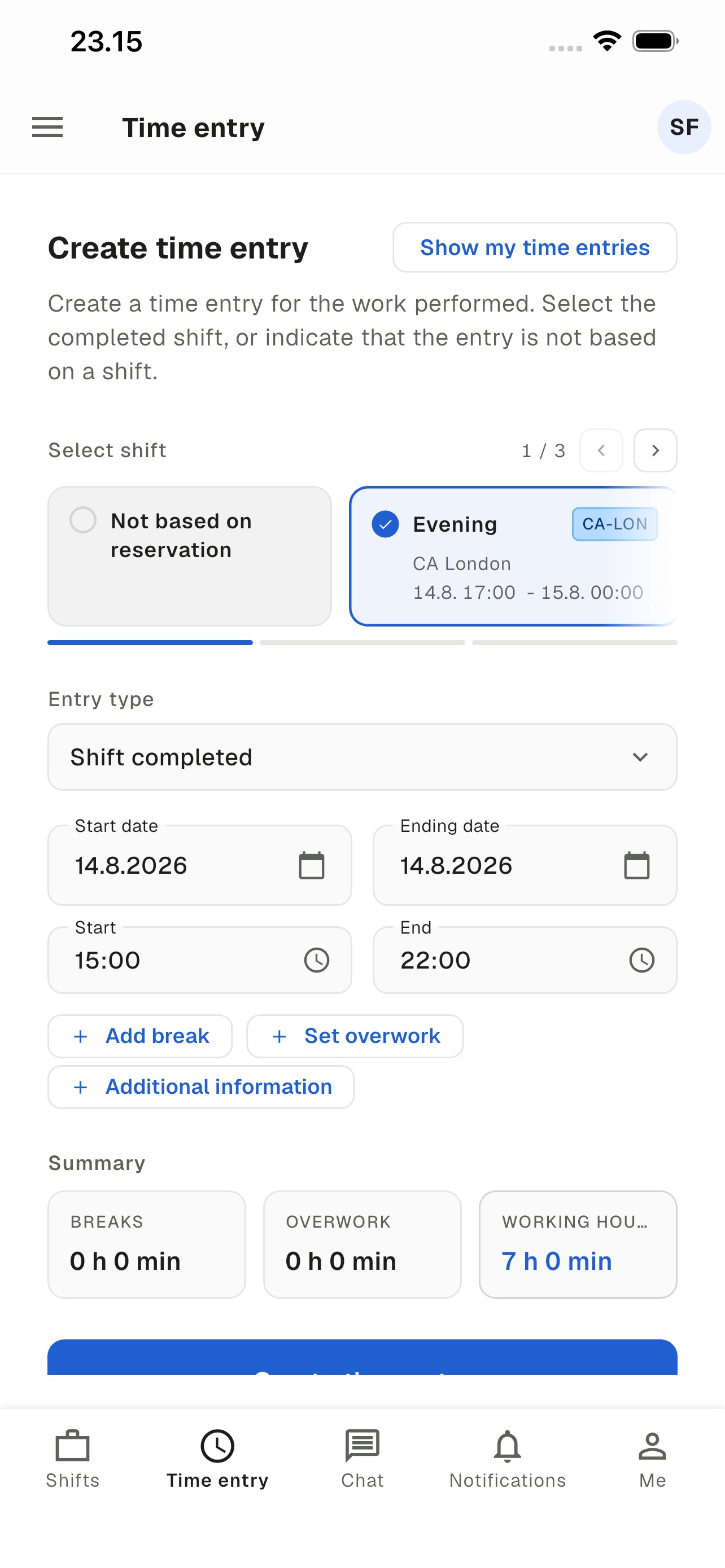Tap the second shift pagination indicator bar

(x=362, y=642)
